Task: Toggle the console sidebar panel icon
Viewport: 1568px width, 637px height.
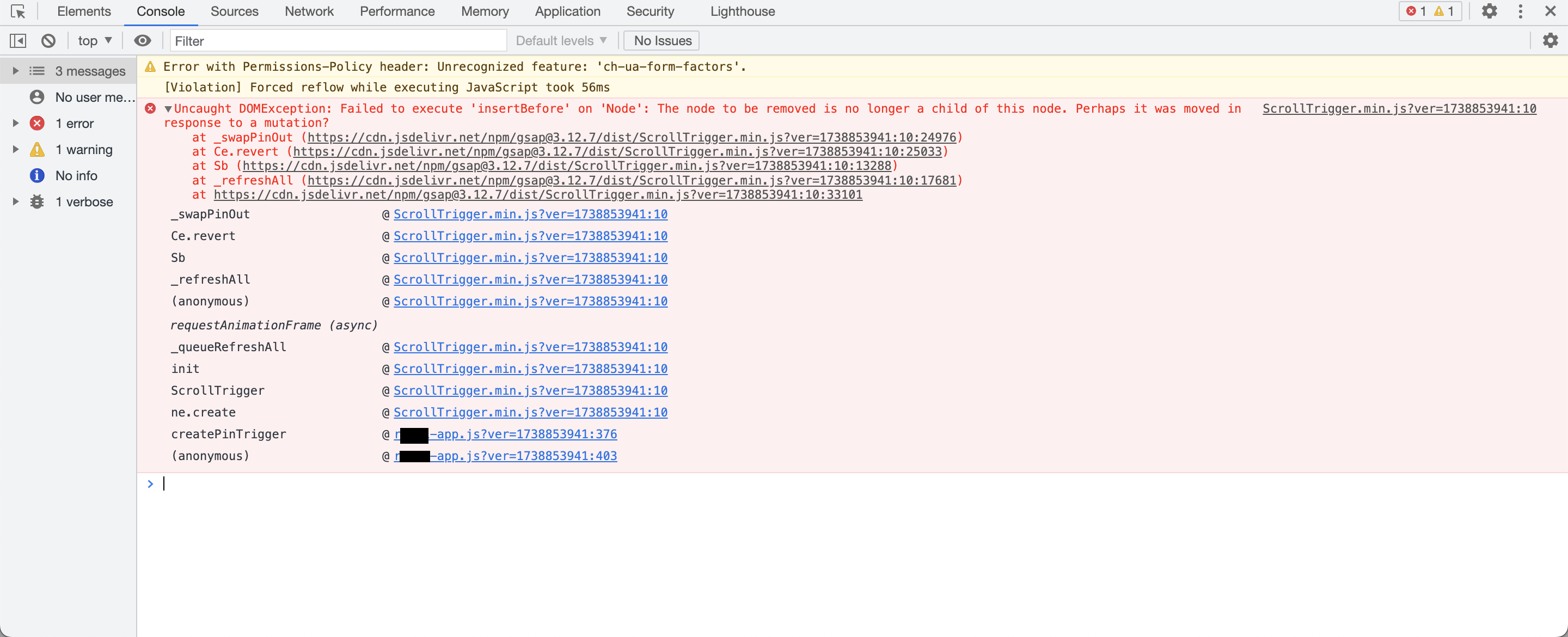Action: (x=19, y=41)
